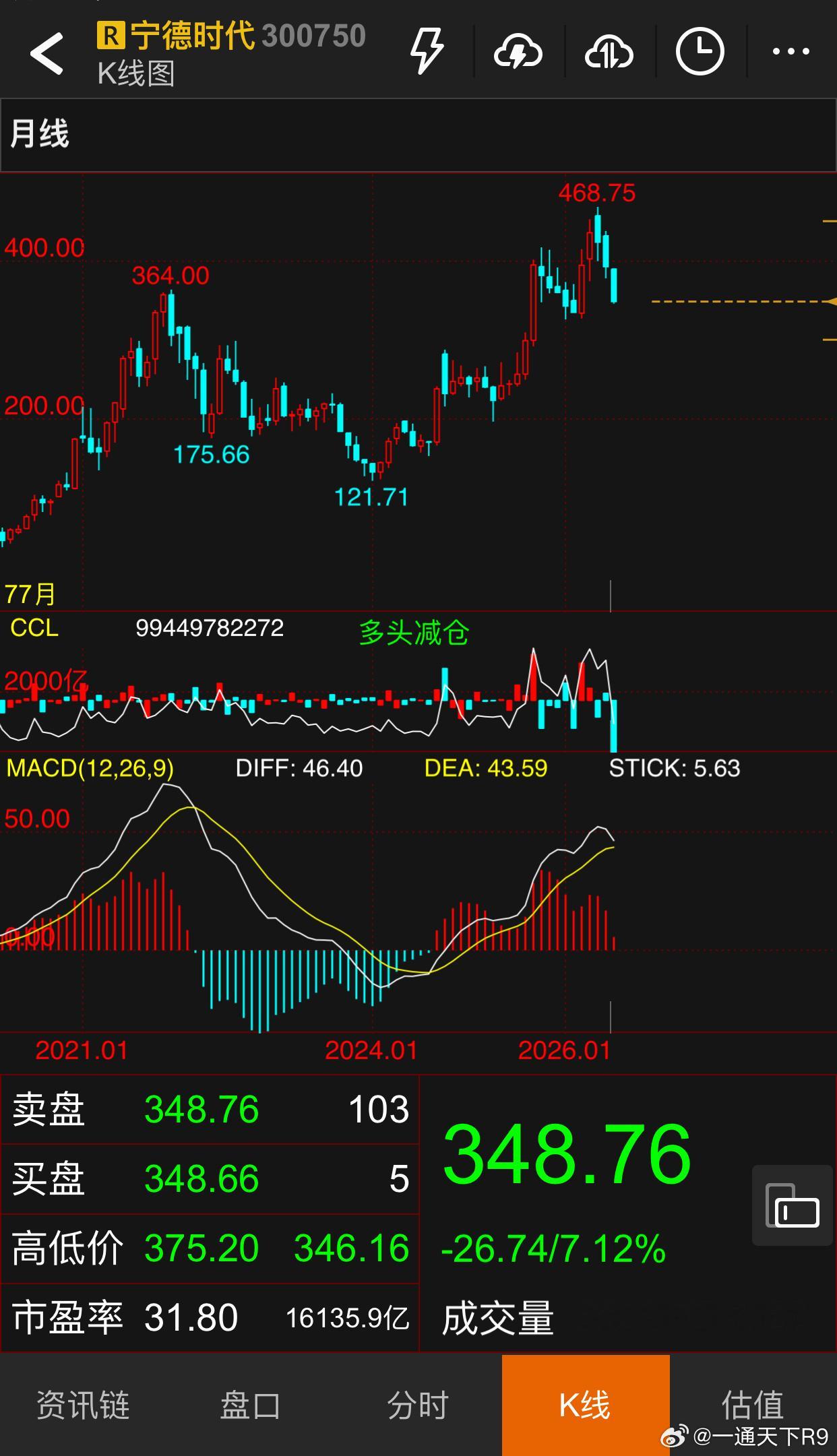The width and height of the screenshot is (837, 1456).
Task: Open the cloud lightning icon
Action: coord(518,52)
